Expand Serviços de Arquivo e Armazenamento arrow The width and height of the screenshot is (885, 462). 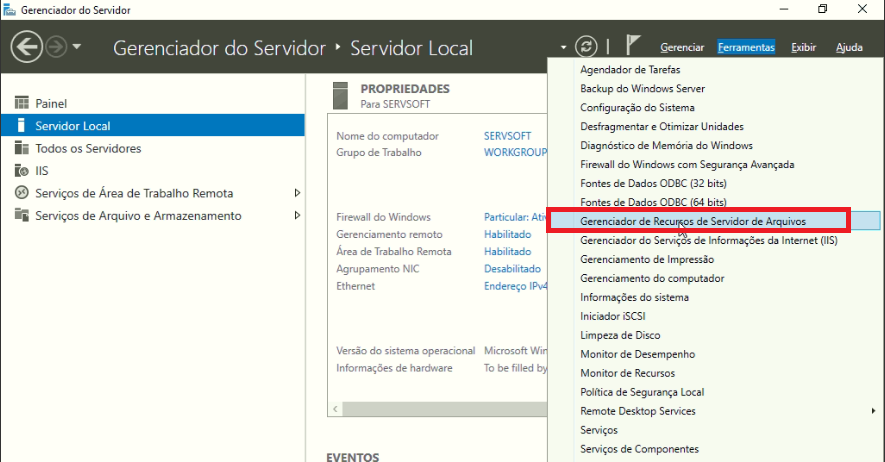[x=297, y=216]
